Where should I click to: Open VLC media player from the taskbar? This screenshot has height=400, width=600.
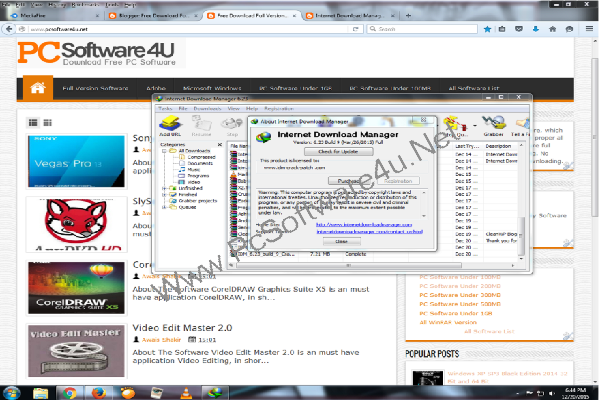click(x=186, y=393)
